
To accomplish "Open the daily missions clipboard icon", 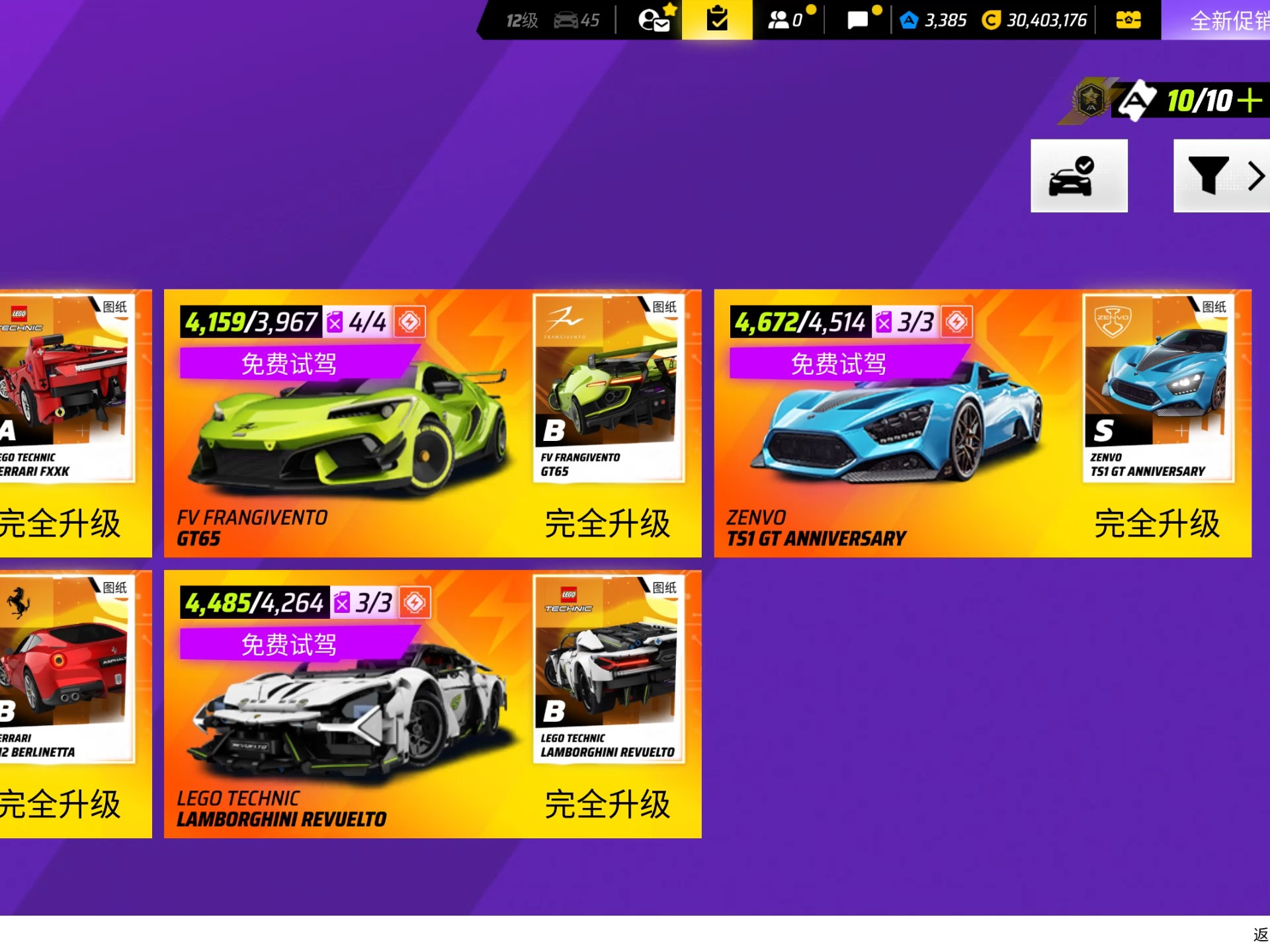I will [717, 19].
